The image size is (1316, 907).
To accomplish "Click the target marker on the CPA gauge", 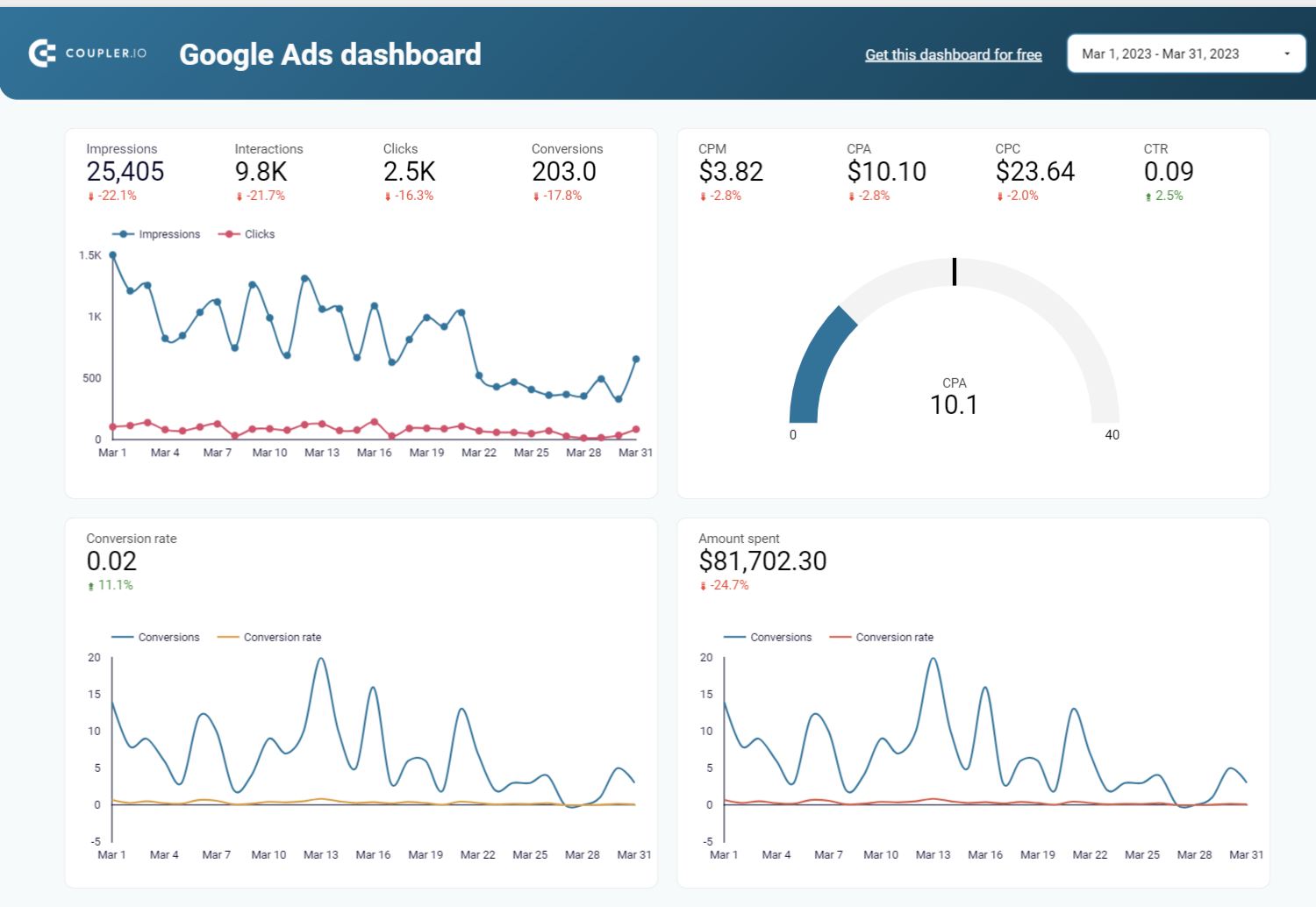I will click(954, 272).
